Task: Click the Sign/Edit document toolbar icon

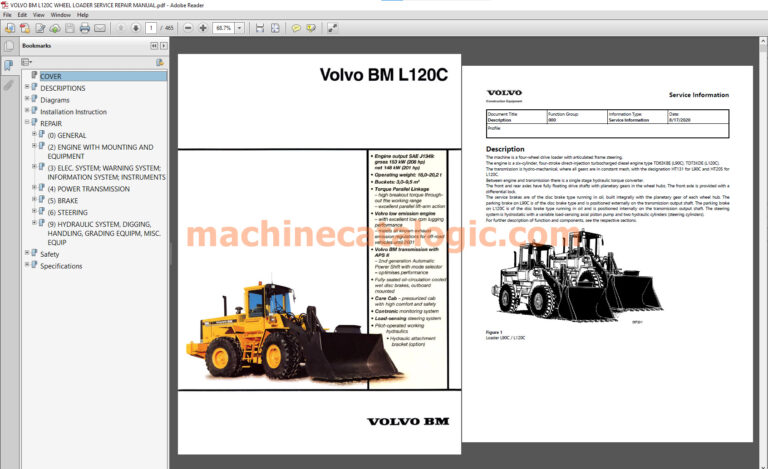Action: (40, 28)
